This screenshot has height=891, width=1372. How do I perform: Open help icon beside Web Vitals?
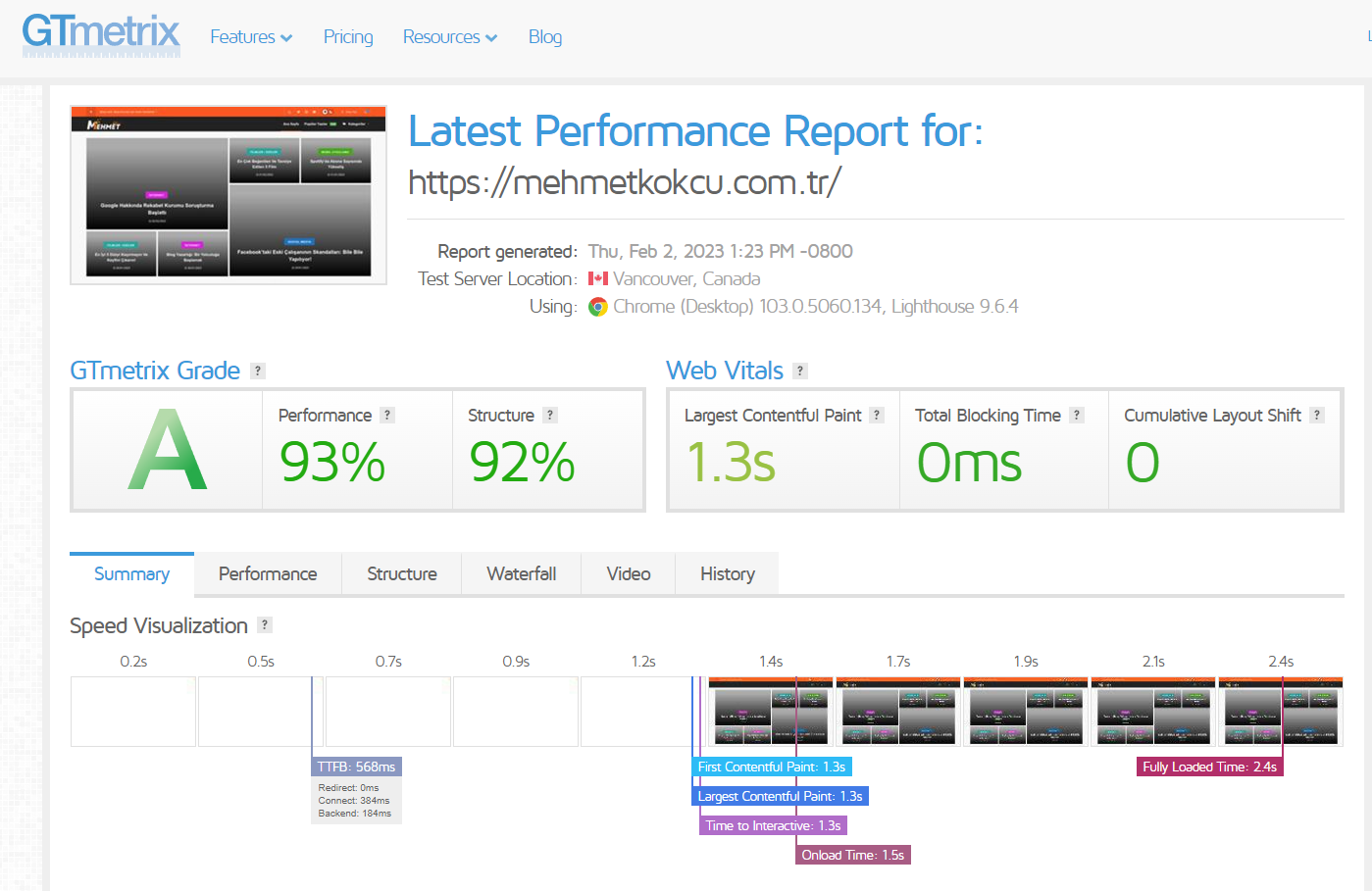coord(800,371)
